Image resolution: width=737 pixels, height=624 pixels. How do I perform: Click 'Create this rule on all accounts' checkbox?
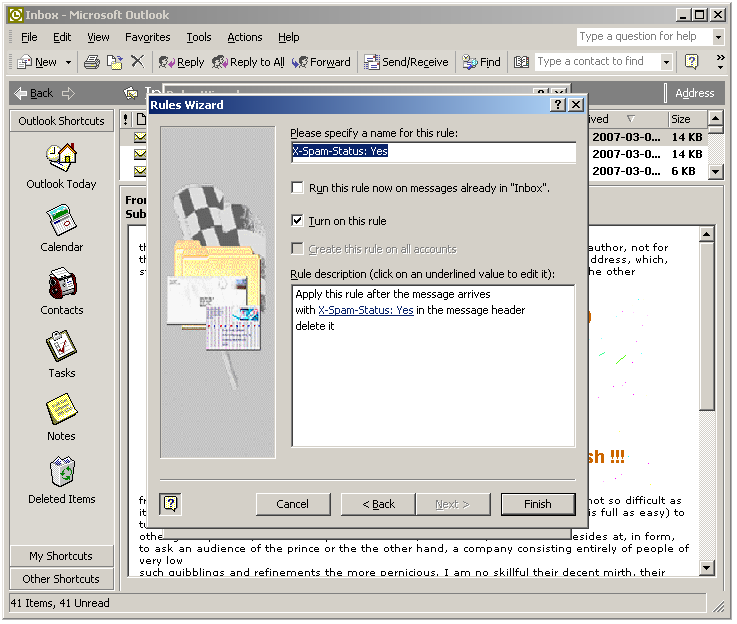click(297, 249)
